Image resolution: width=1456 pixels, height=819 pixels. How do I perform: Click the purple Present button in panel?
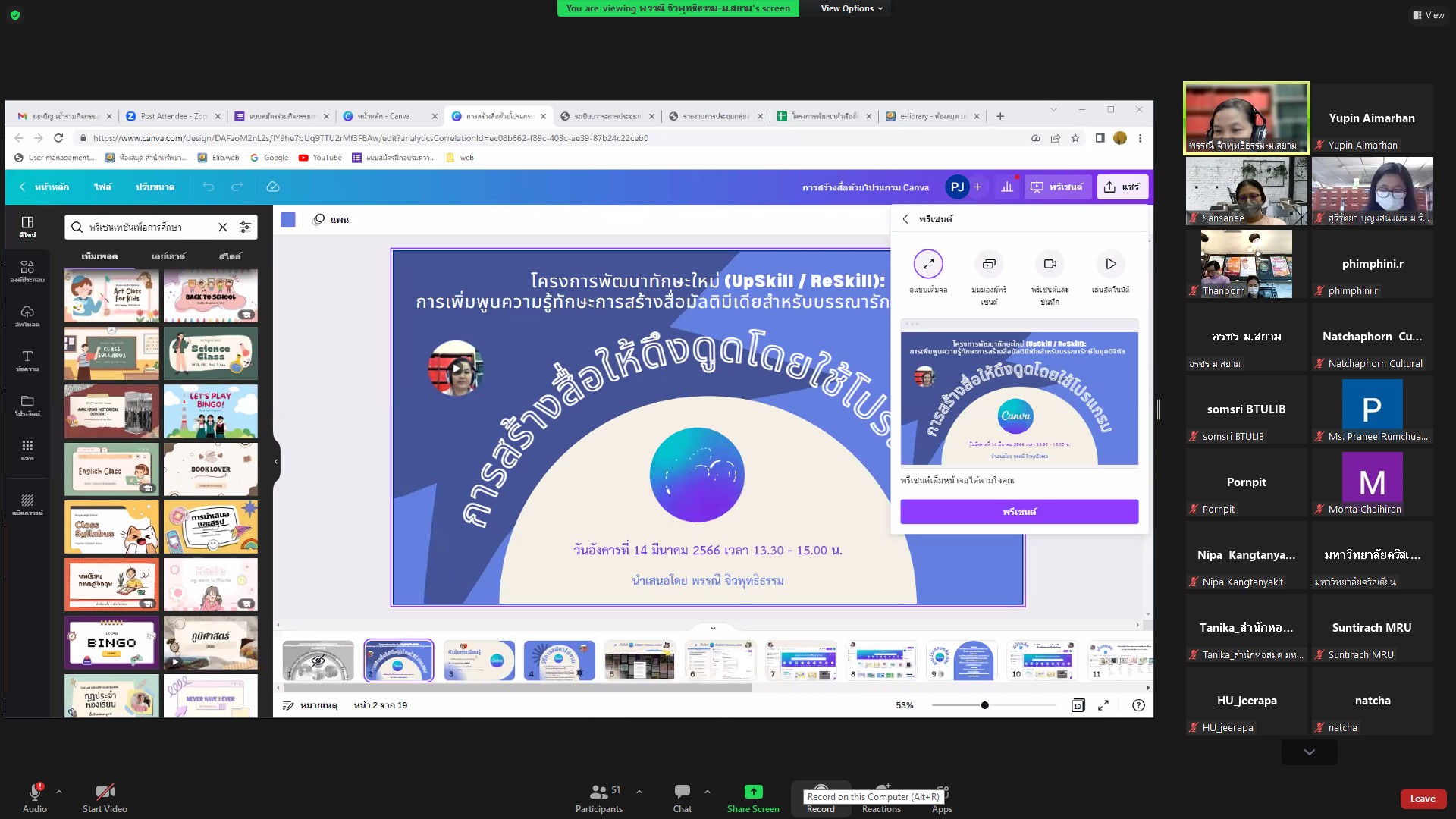1019,512
